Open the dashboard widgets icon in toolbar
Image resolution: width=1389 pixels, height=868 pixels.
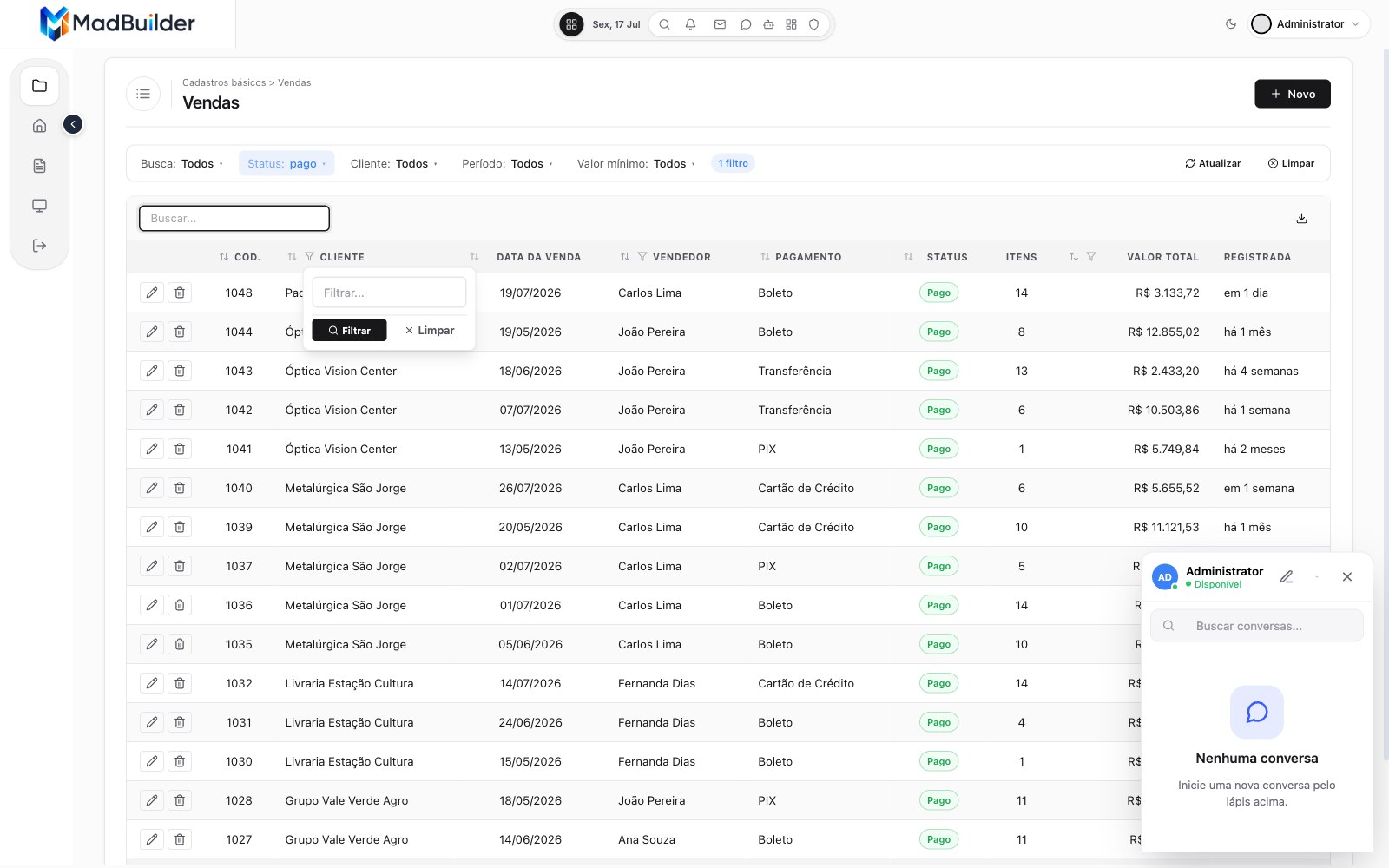(791, 24)
